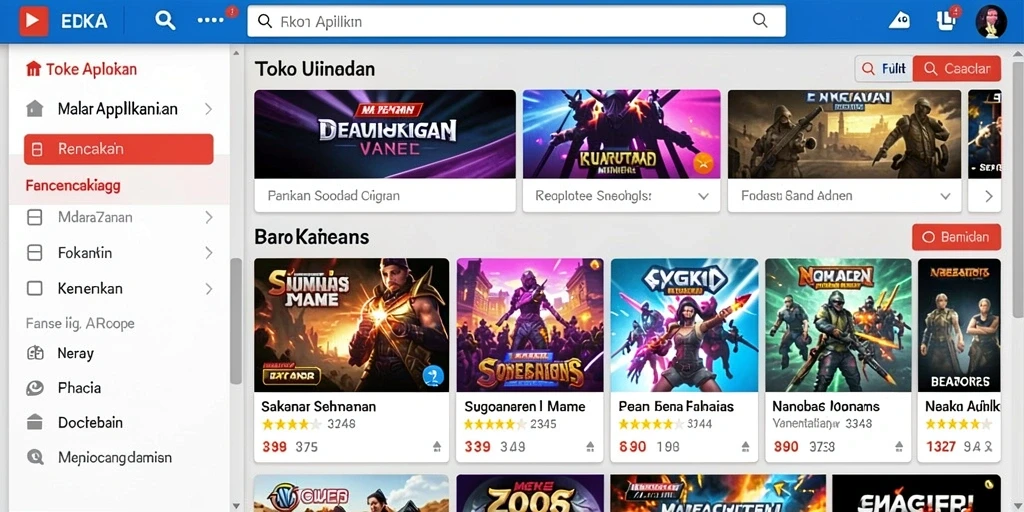Click the Menjiocangdamisn sidebar label

115,457
